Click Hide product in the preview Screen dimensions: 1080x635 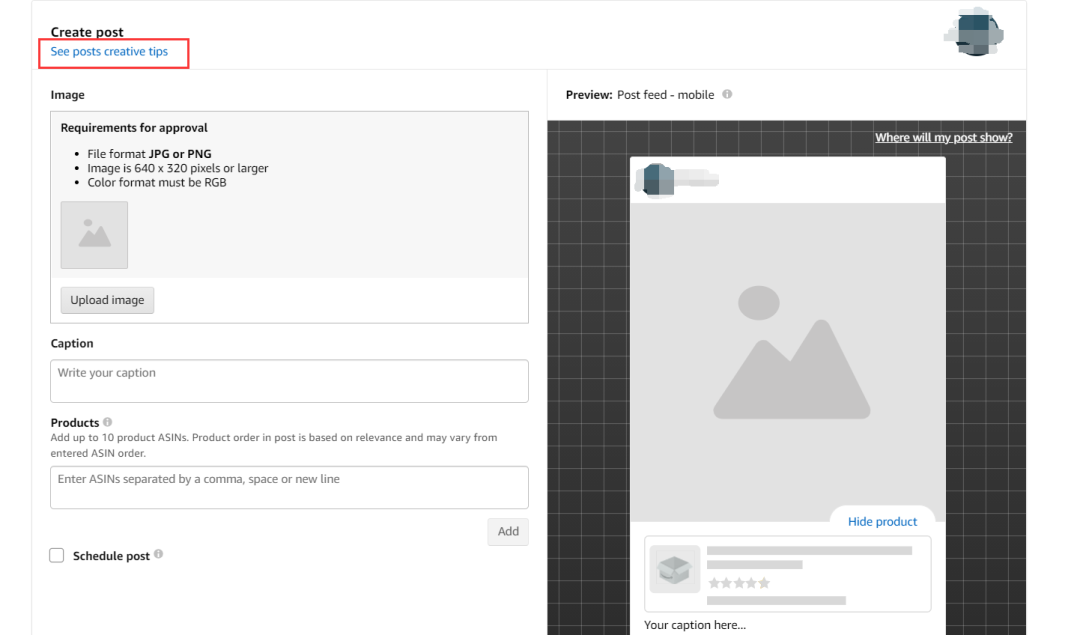tap(882, 522)
